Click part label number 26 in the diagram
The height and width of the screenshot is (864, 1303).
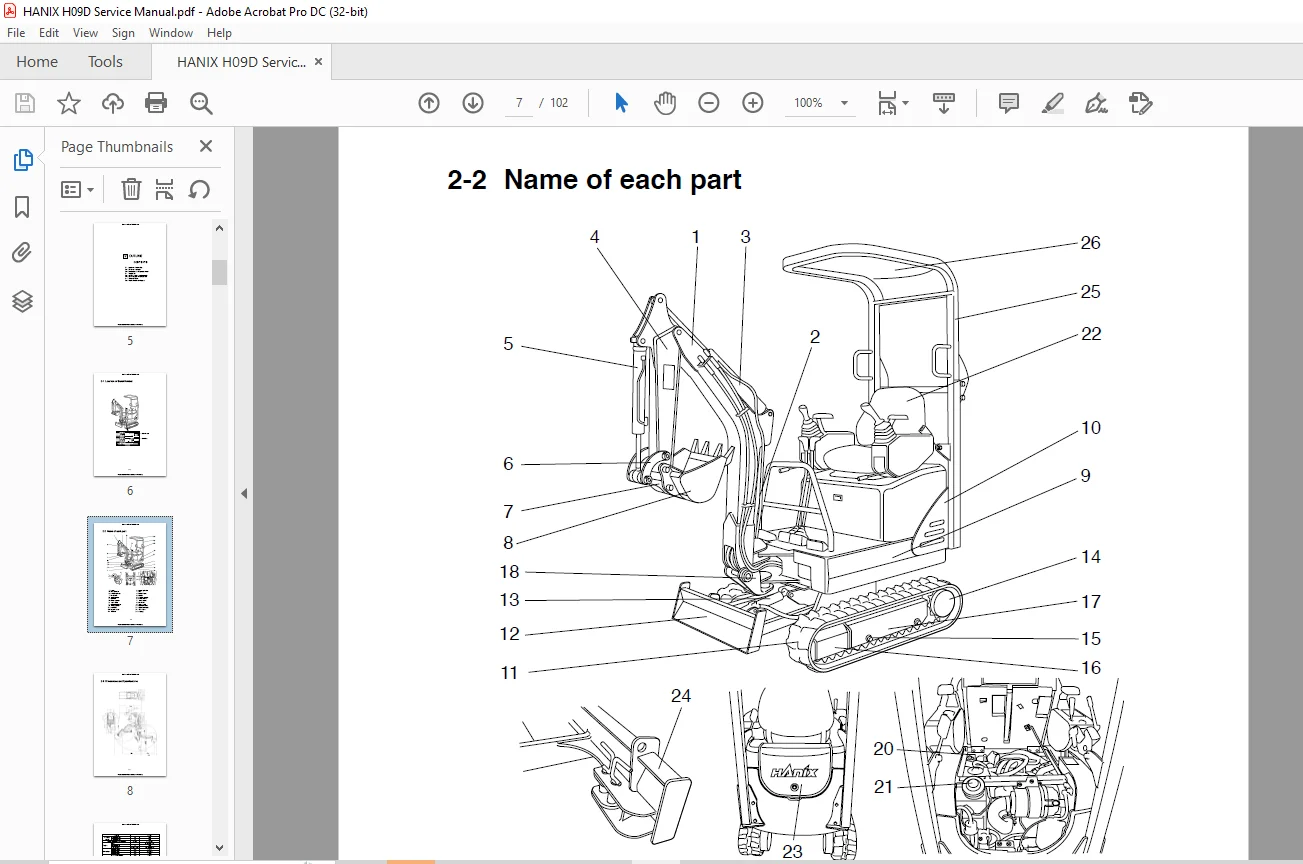tap(1090, 243)
